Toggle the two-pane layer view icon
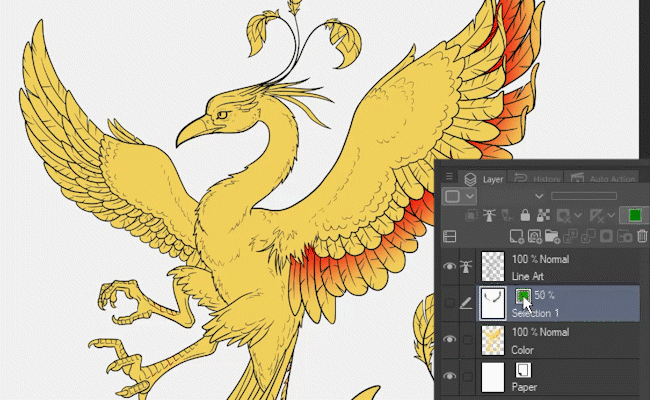The width and height of the screenshot is (650, 400). (450, 236)
